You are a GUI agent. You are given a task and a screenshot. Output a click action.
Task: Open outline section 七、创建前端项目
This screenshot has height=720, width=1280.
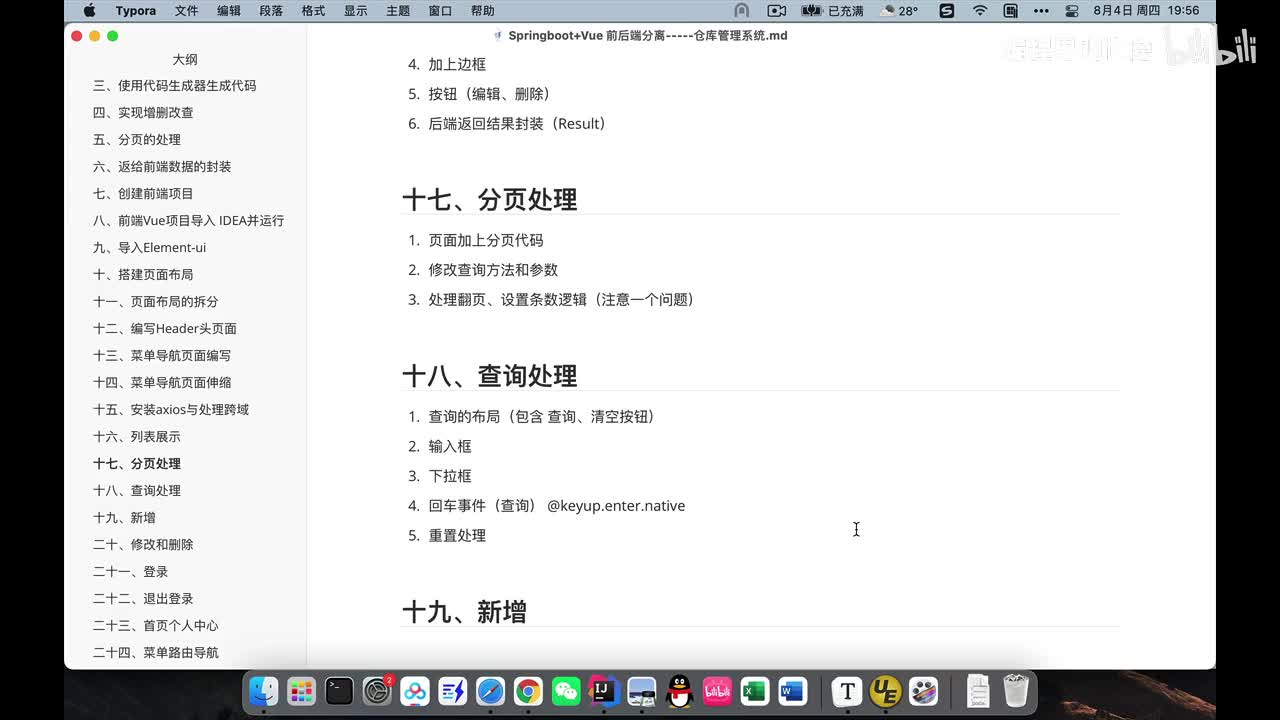pyautogui.click(x=143, y=194)
